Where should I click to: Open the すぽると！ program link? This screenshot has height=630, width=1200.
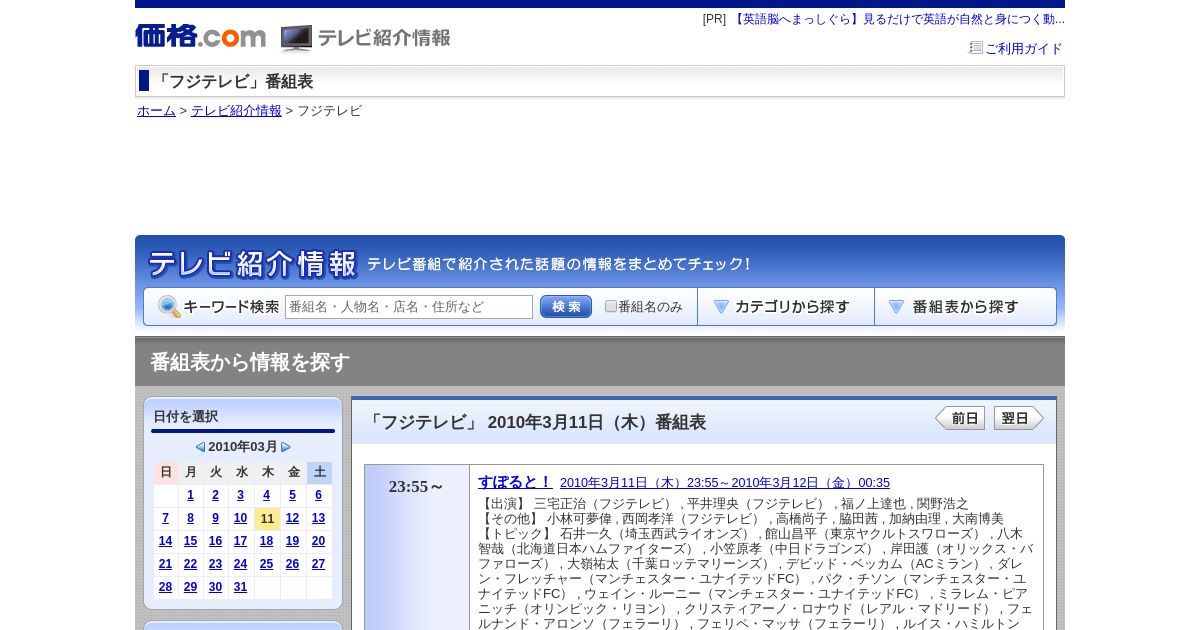click(514, 481)
